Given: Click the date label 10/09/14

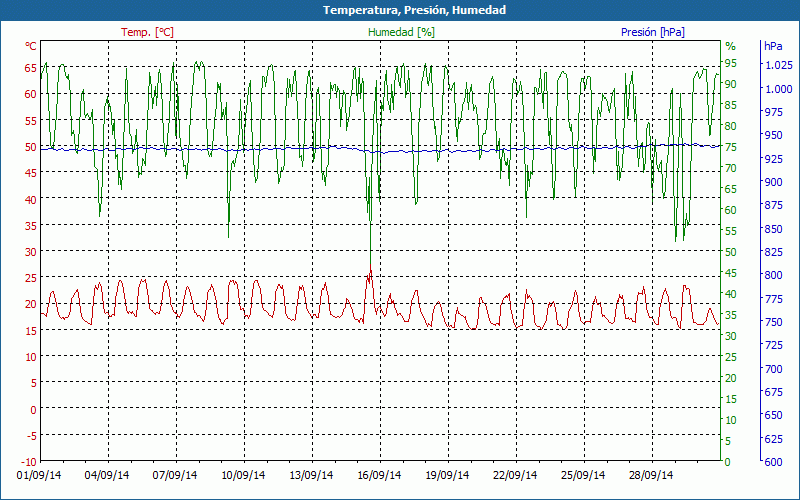Looking at the screenshot, I should [x=243, y=475].
